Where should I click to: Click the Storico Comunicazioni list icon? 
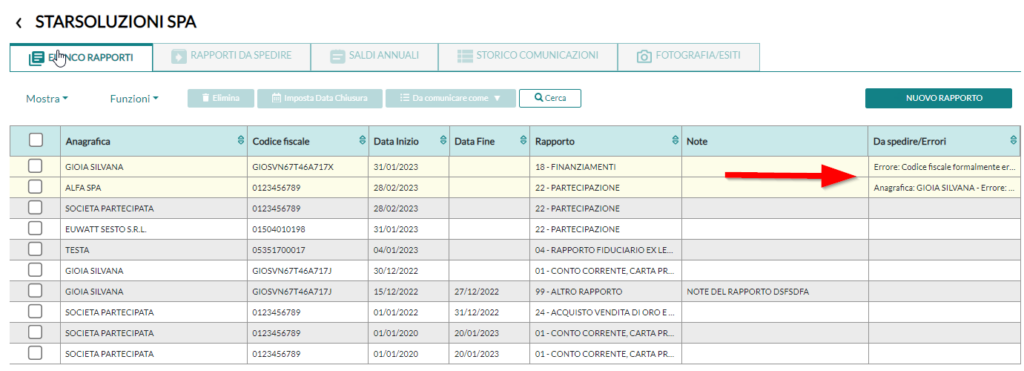tap(464, 56)
